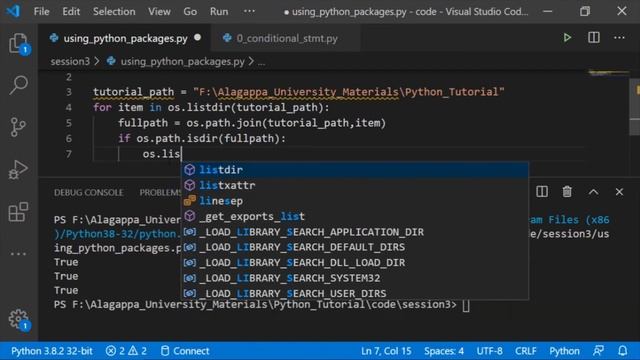Viewport: 640px width, 360px height.
Task: Select _LOAD_LIBRARY_SEARCH_APPLICATION_DIR suggestion
Action: click(x=354, y=231)
